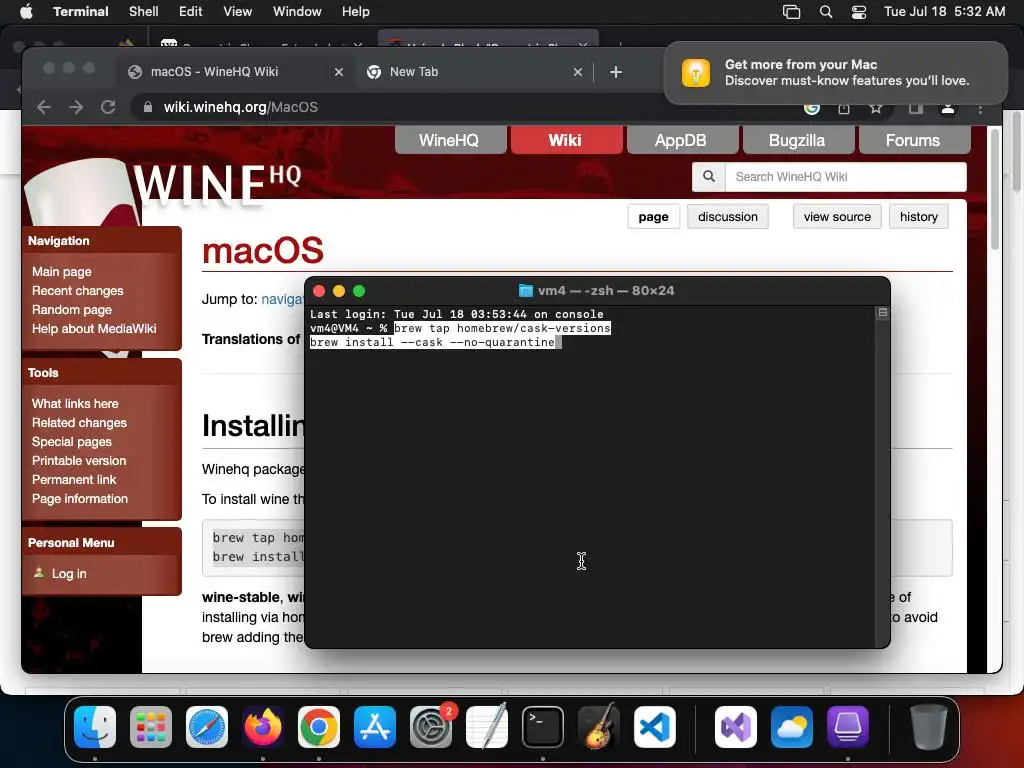
Task: Open the Edit menu
Action: click(191, 12)
